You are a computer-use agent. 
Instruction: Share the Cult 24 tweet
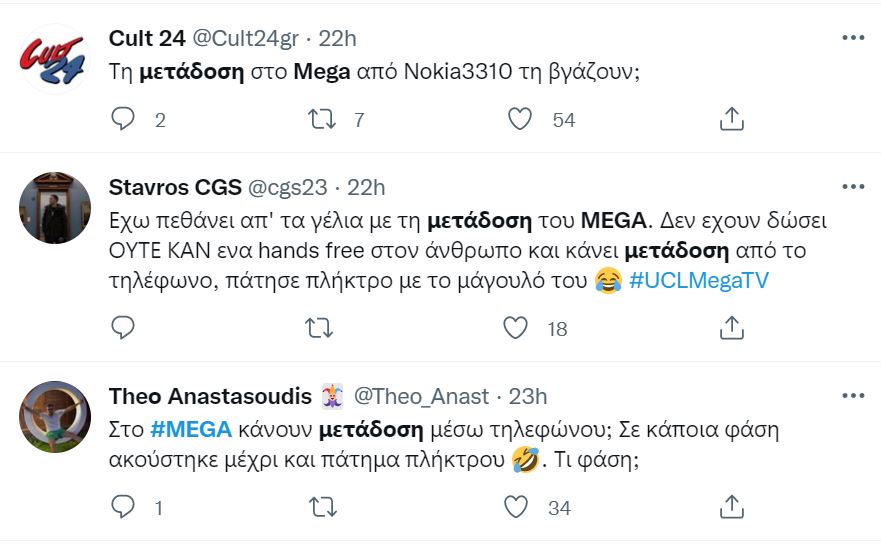732,120
